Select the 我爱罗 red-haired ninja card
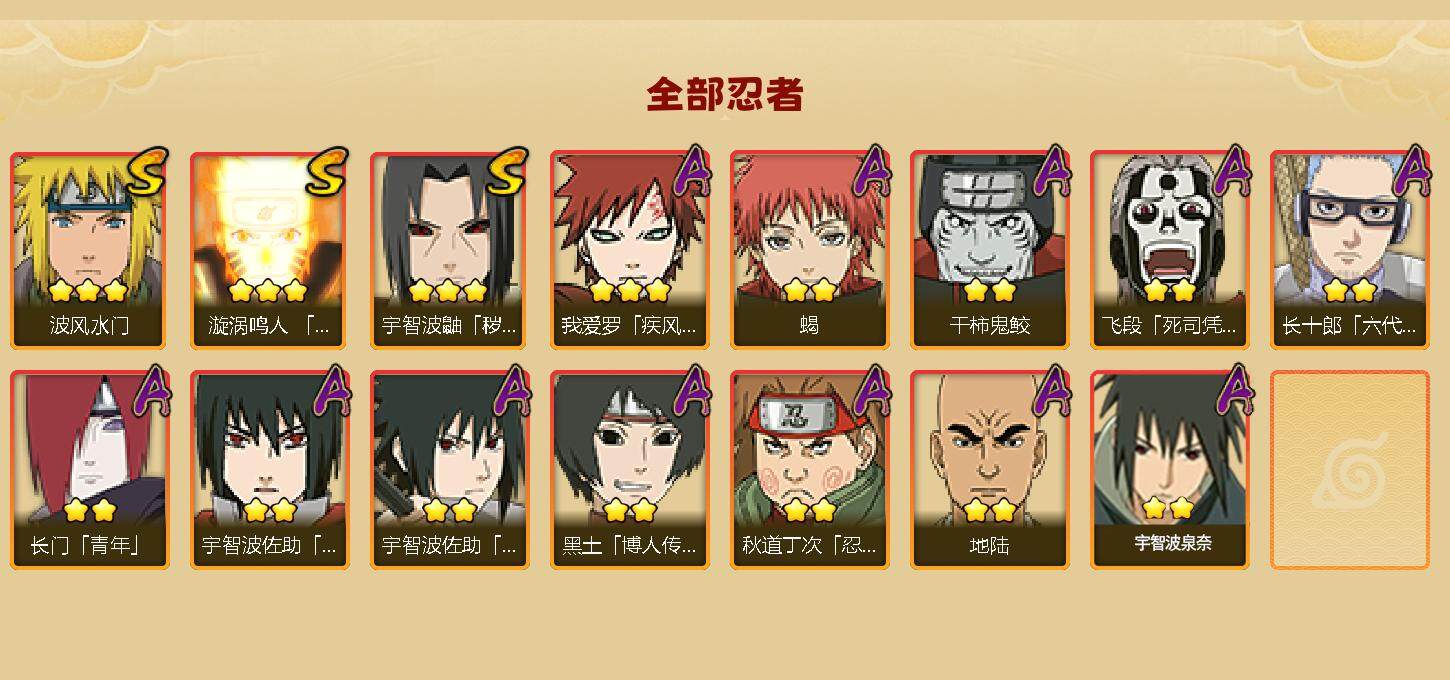The image size is (1450, 680). 630,250
